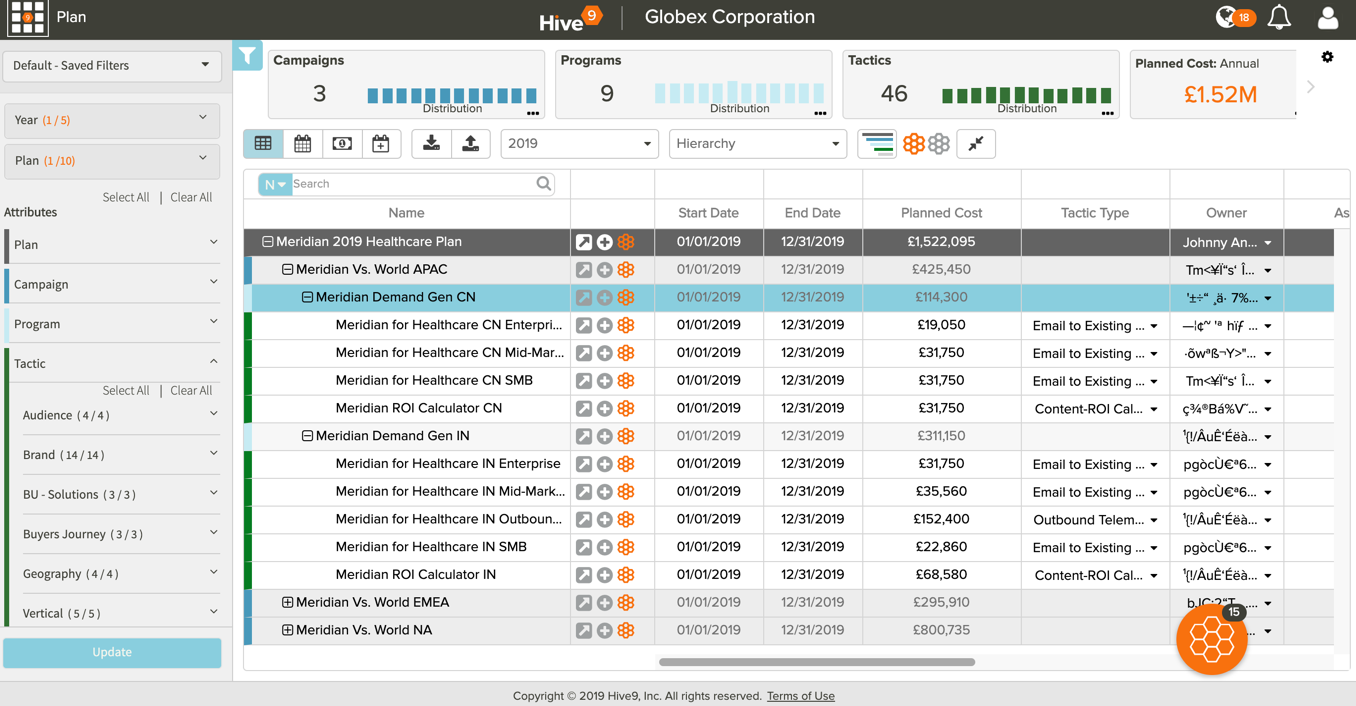Image resolution: width=1356 pixels, height=706 pixels.
Task: Click the horizontal scrollbar under the grid
Action: [x=816, y=662]
